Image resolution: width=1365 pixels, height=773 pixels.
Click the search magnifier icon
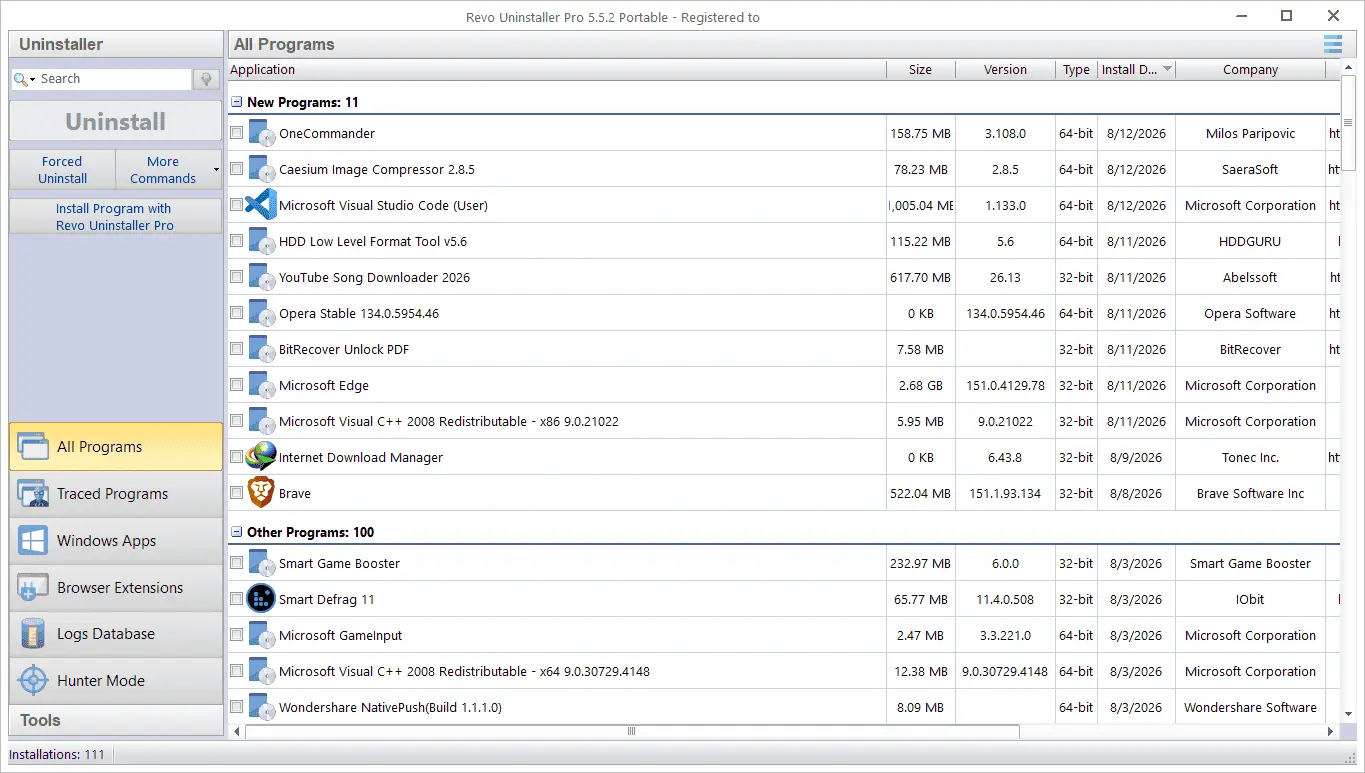coord(21,79)
